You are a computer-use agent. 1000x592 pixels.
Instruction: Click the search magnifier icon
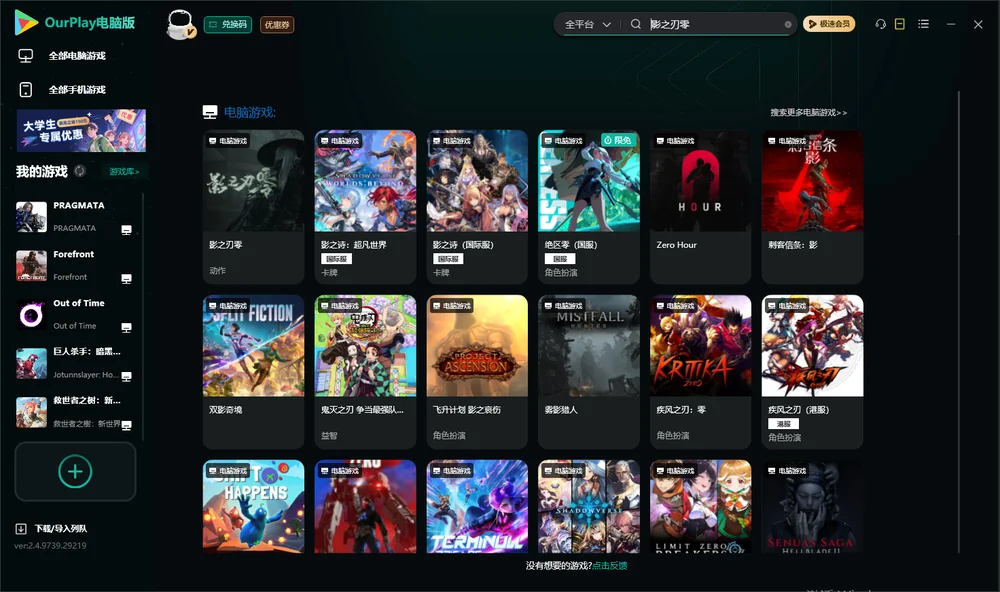click(x=636, y=24)
